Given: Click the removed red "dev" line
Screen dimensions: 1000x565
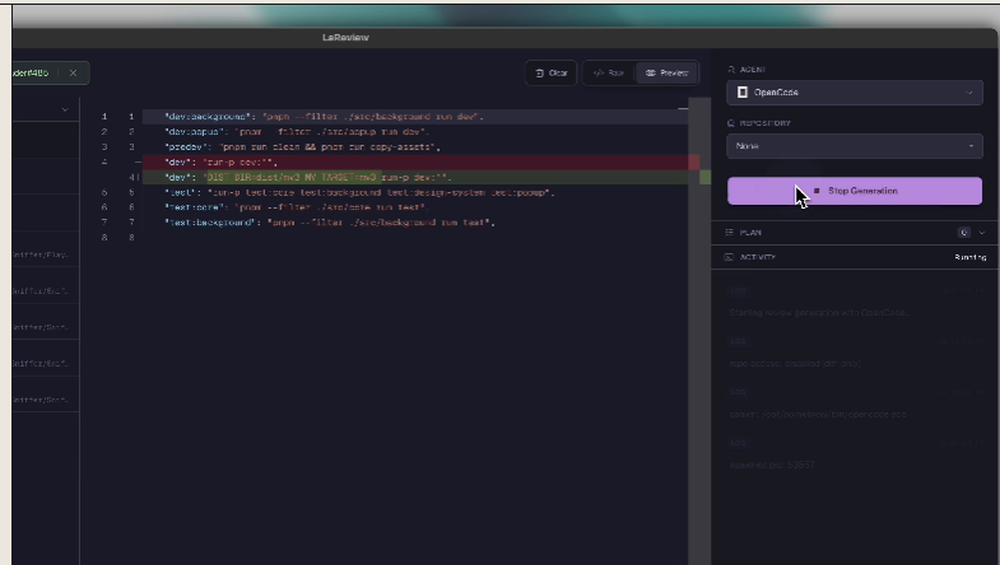Looking at the screenshot, I should pos(415,163).
